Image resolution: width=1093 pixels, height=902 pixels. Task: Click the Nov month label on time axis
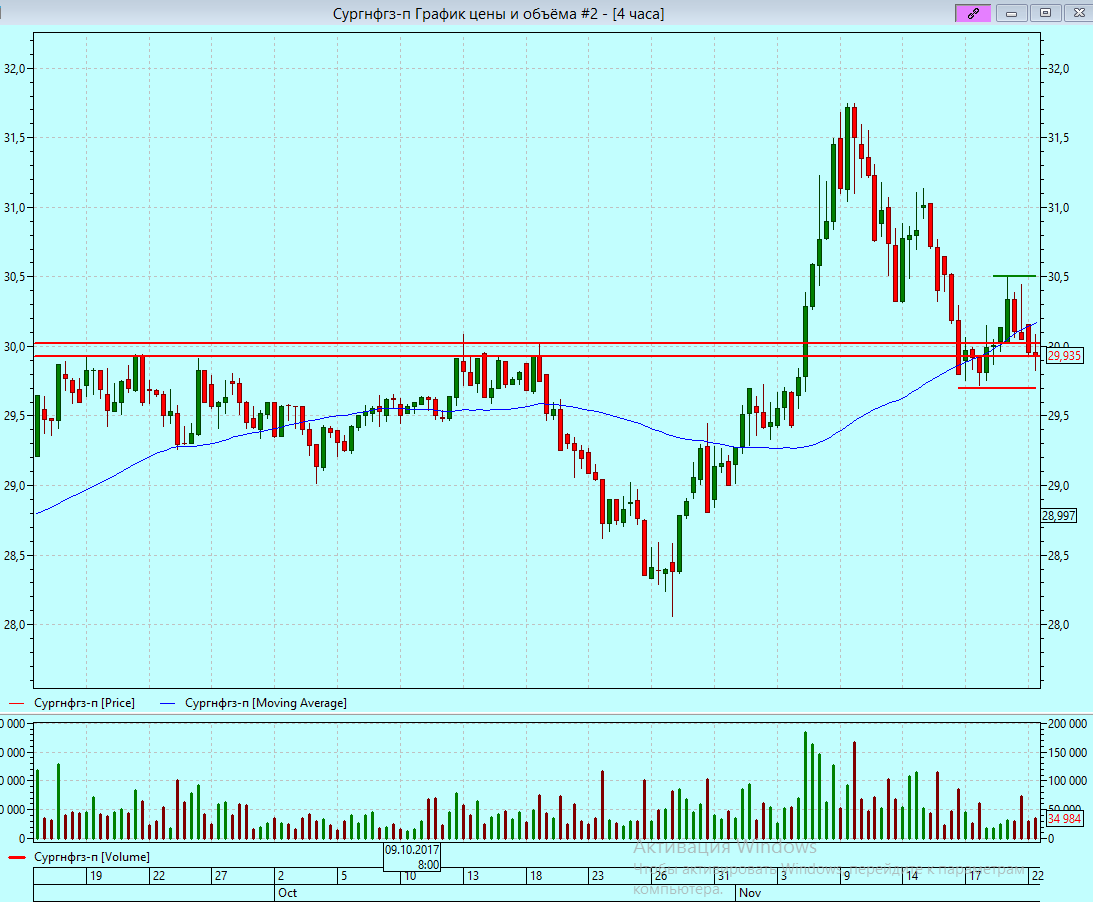click(x=750, y=893)
